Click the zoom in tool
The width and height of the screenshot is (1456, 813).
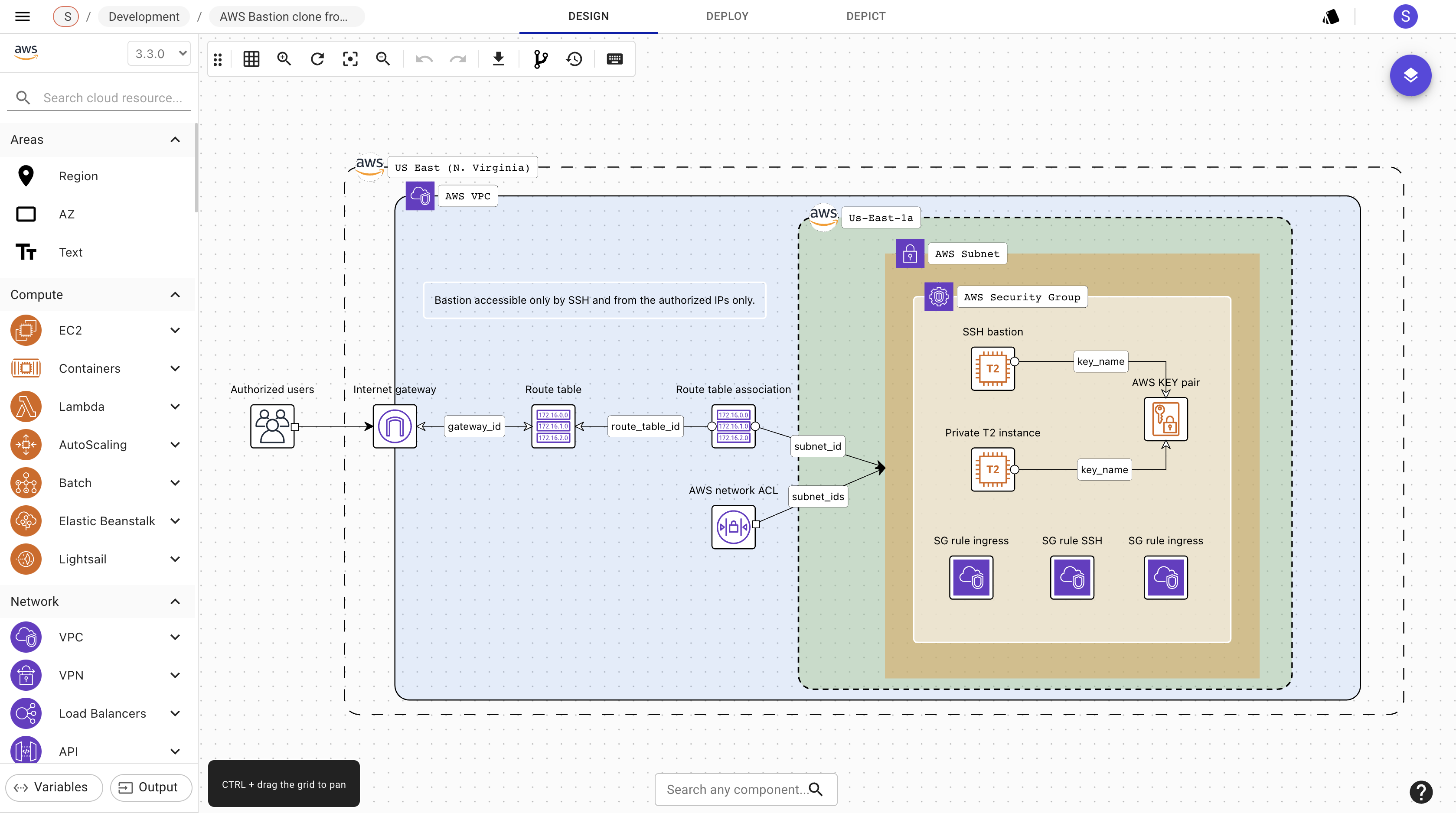click(284, 58)
